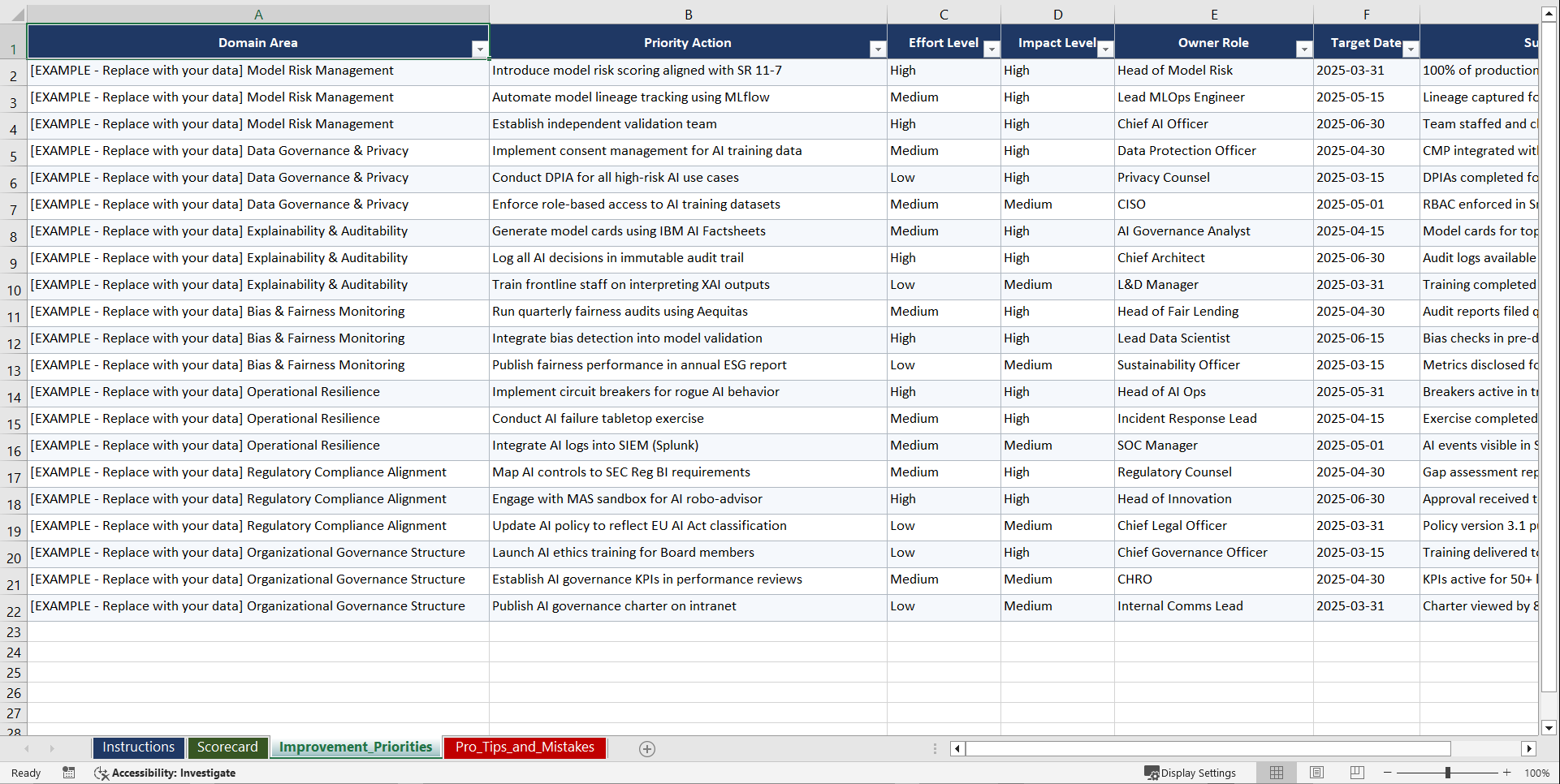Open the Target Date filter dropdown
The height and width of the screenshot is (784, 1560).
pos(1411,49)
